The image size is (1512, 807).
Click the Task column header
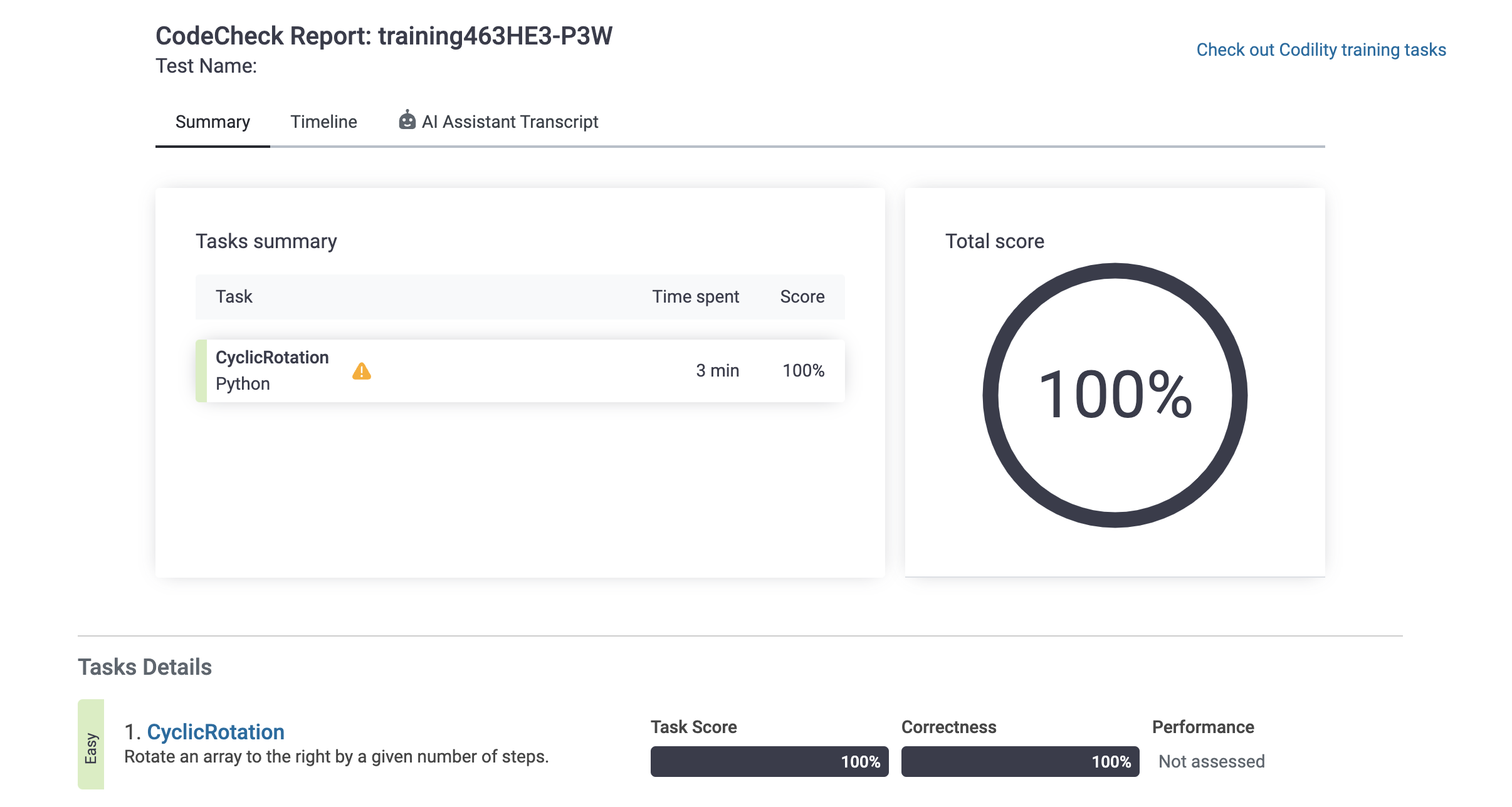click(x=234, y=296)
